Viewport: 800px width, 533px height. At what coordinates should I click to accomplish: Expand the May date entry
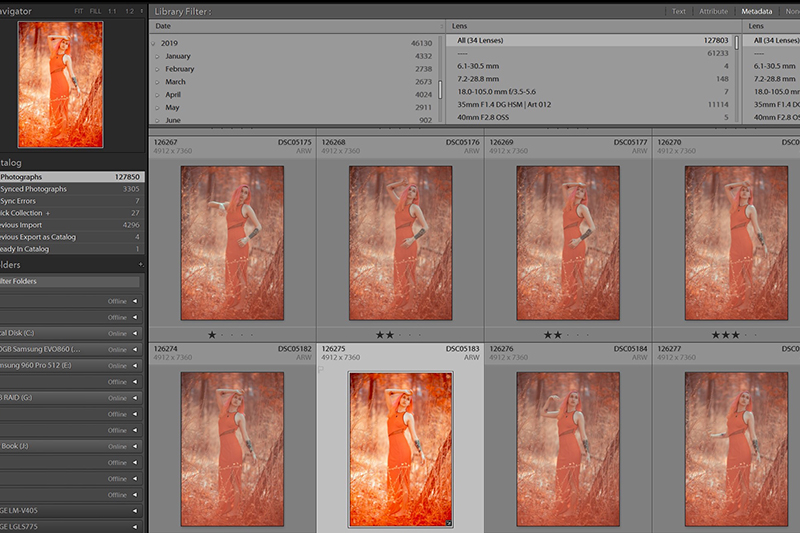(157, 108)
